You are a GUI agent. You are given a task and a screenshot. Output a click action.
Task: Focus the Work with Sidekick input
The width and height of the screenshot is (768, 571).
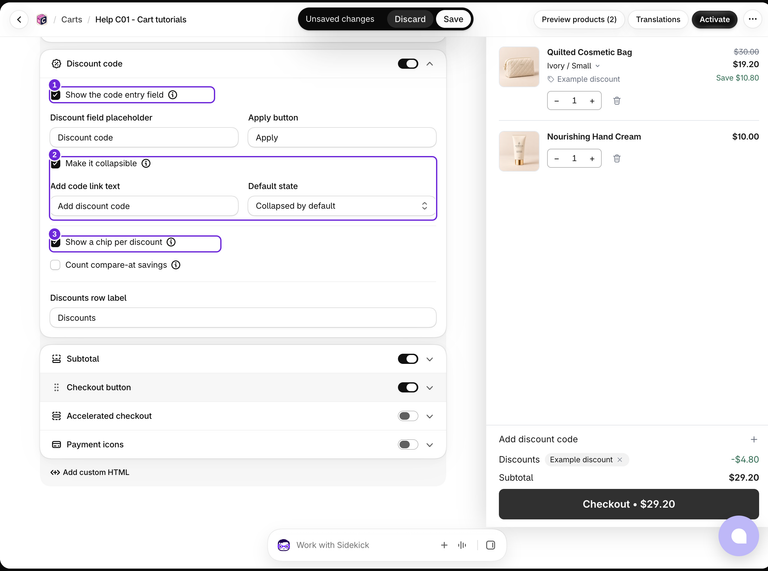(362, 545)
